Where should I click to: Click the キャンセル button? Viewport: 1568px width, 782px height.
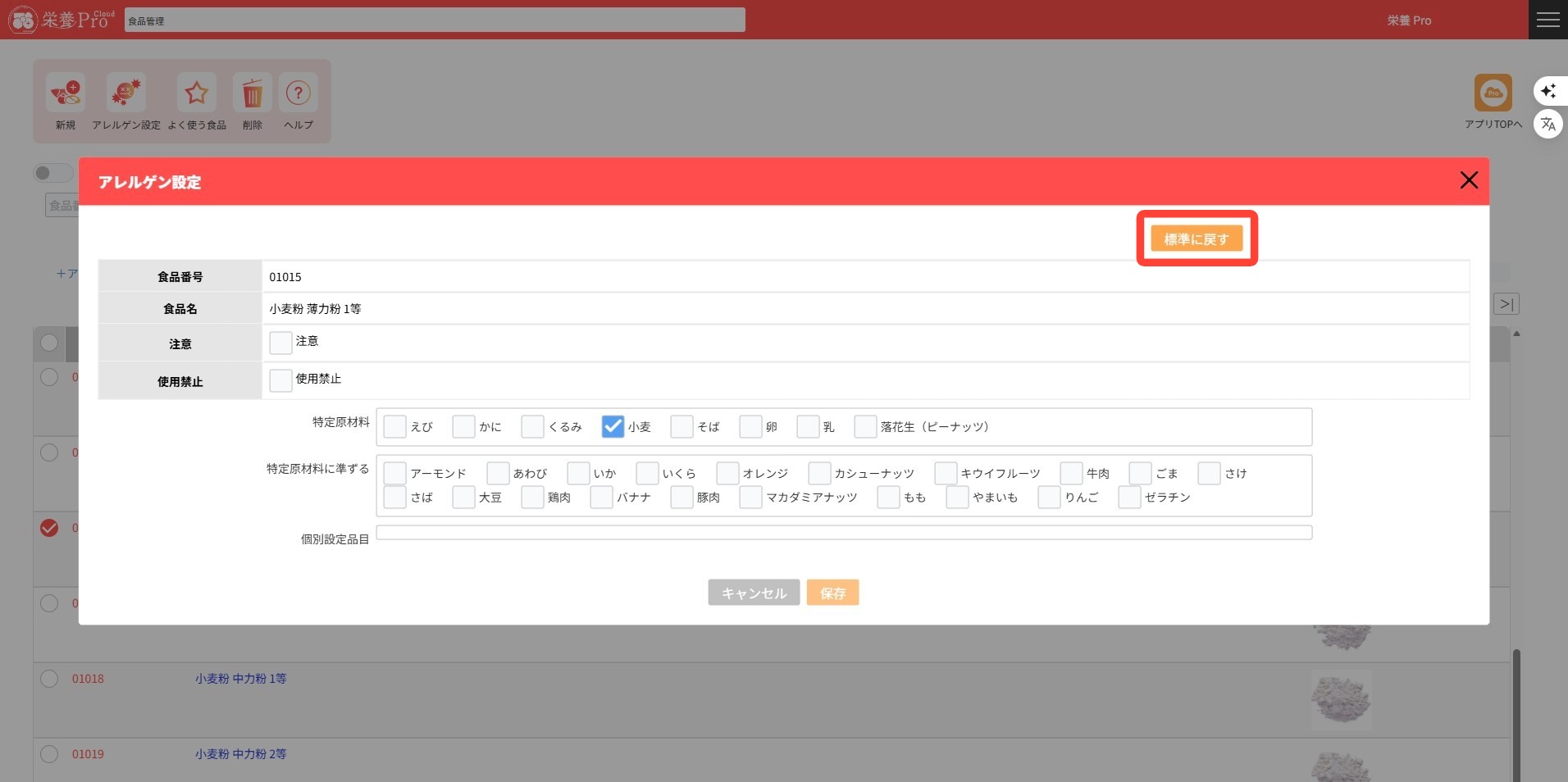coord(754,593)
